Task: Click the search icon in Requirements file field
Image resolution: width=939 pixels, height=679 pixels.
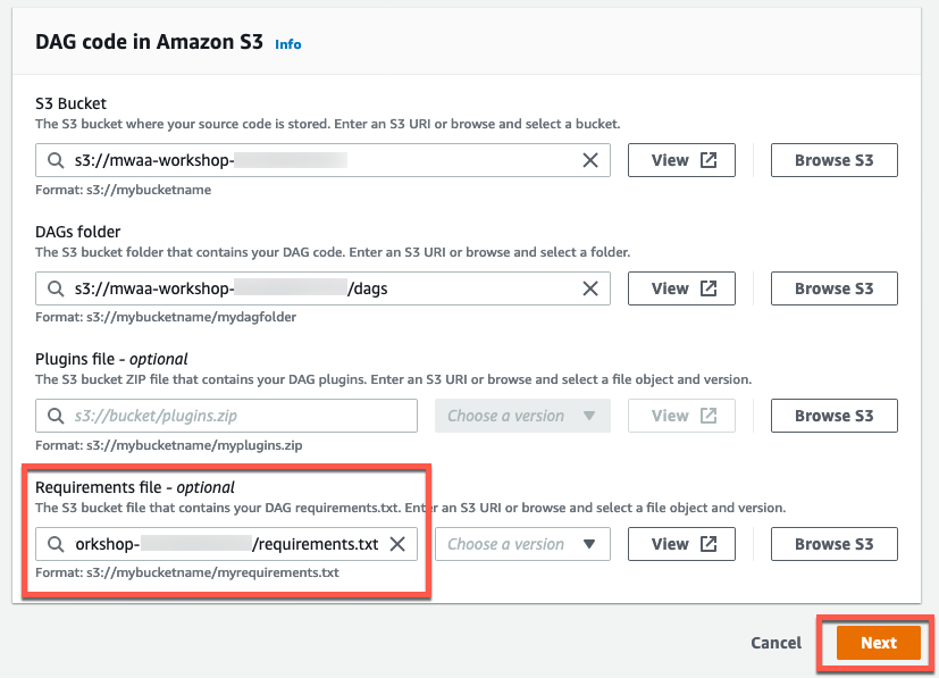Action: click(x=55, y=544)
